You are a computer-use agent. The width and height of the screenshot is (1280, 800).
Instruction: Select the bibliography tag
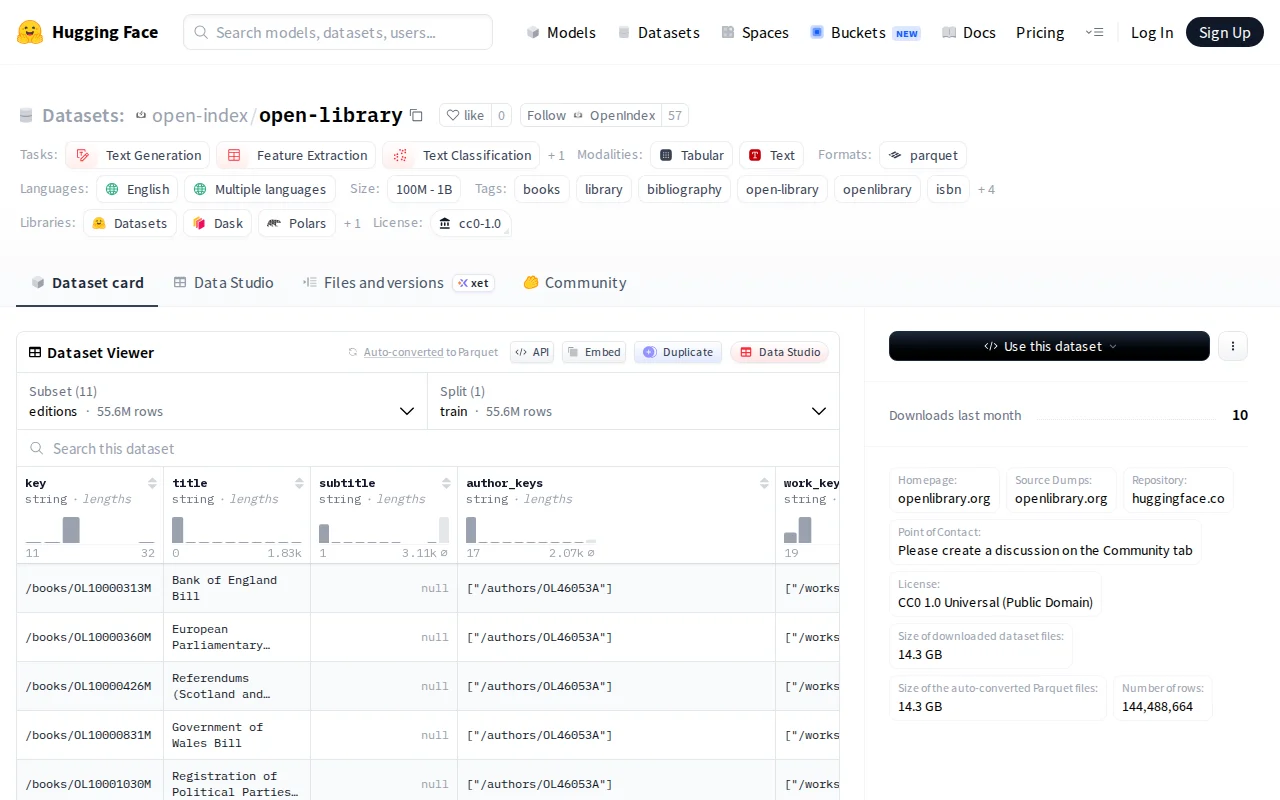684,189
